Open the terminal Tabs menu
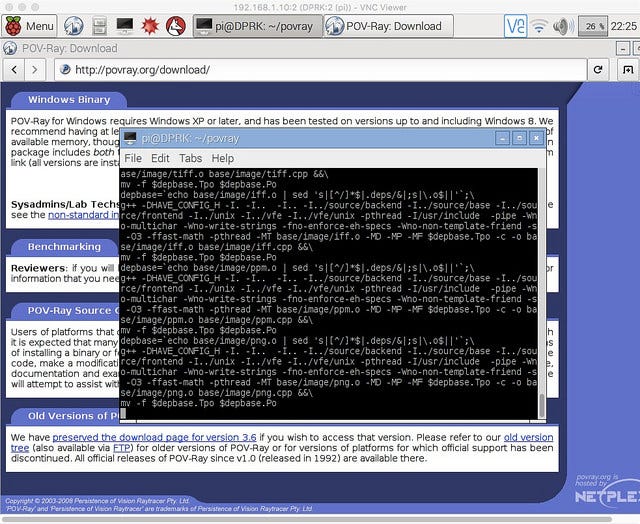Viewport: 640px width, 524px height. [x=191, y=158]
